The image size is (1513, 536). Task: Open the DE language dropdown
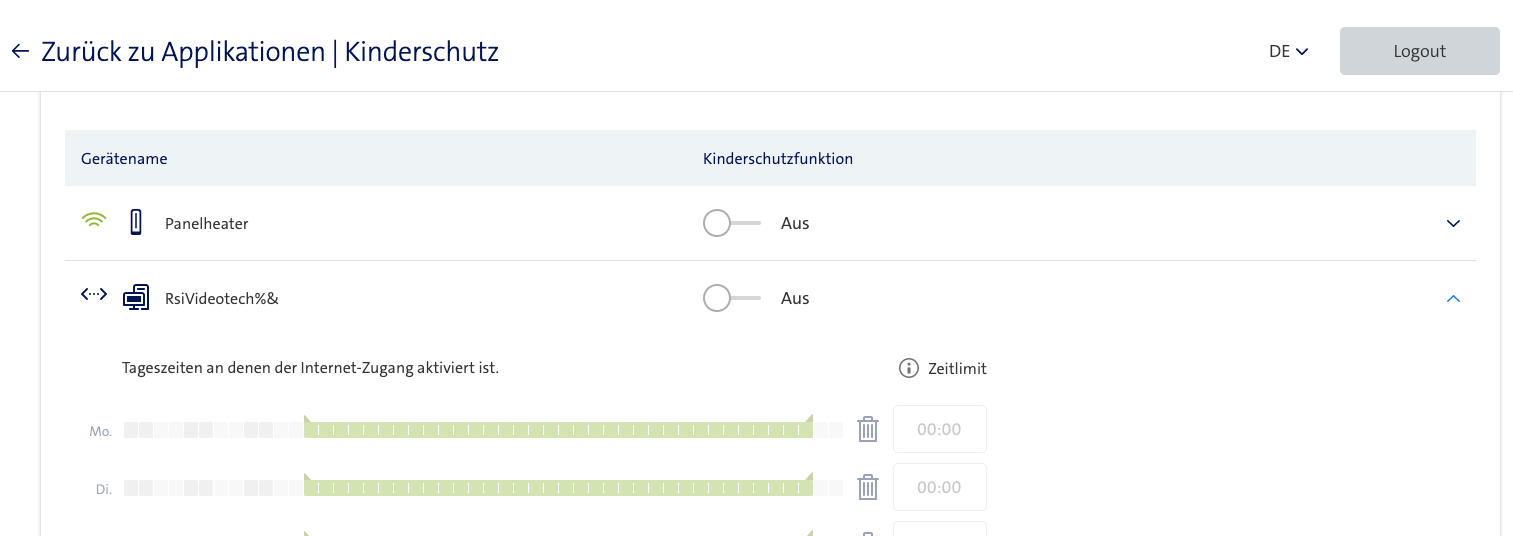1288,52
